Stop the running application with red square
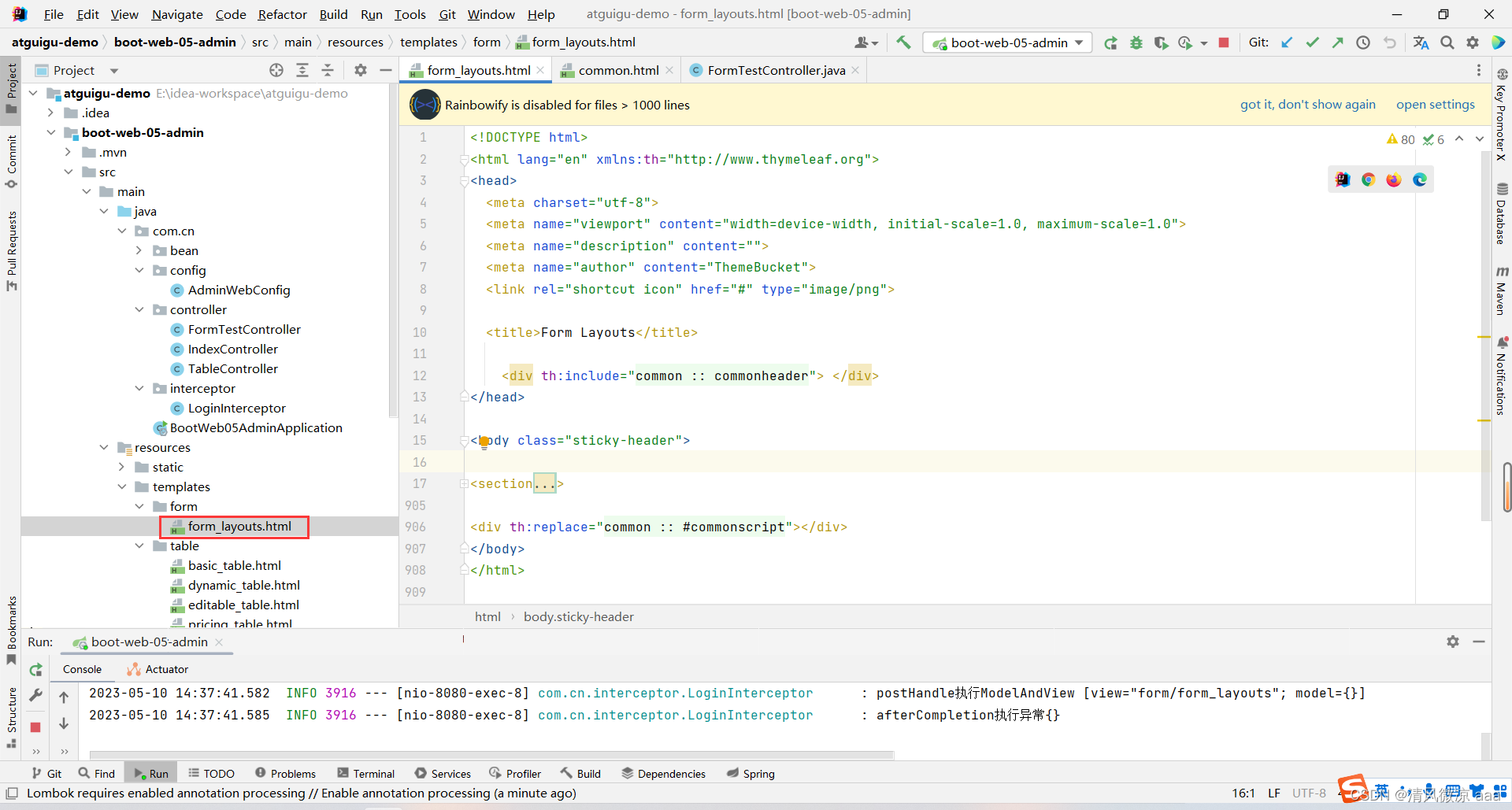 coord(1224,43)
